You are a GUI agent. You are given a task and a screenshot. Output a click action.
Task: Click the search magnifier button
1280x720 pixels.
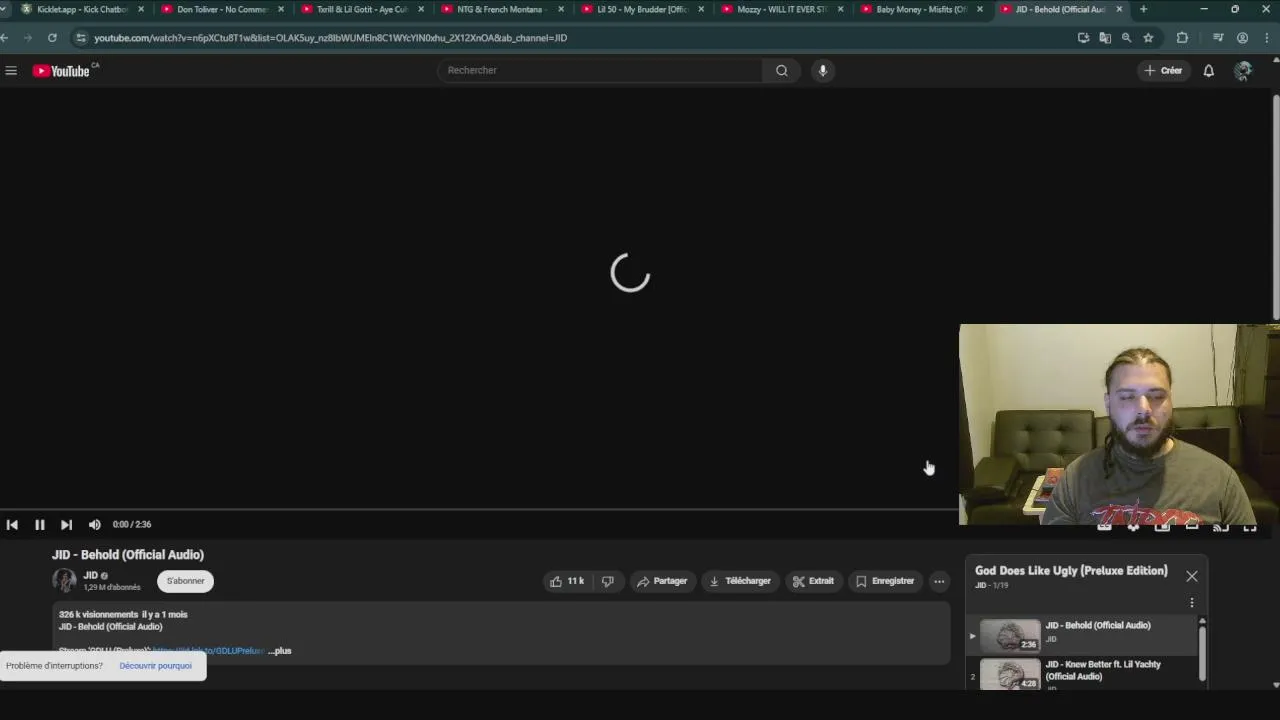(782, 70)
